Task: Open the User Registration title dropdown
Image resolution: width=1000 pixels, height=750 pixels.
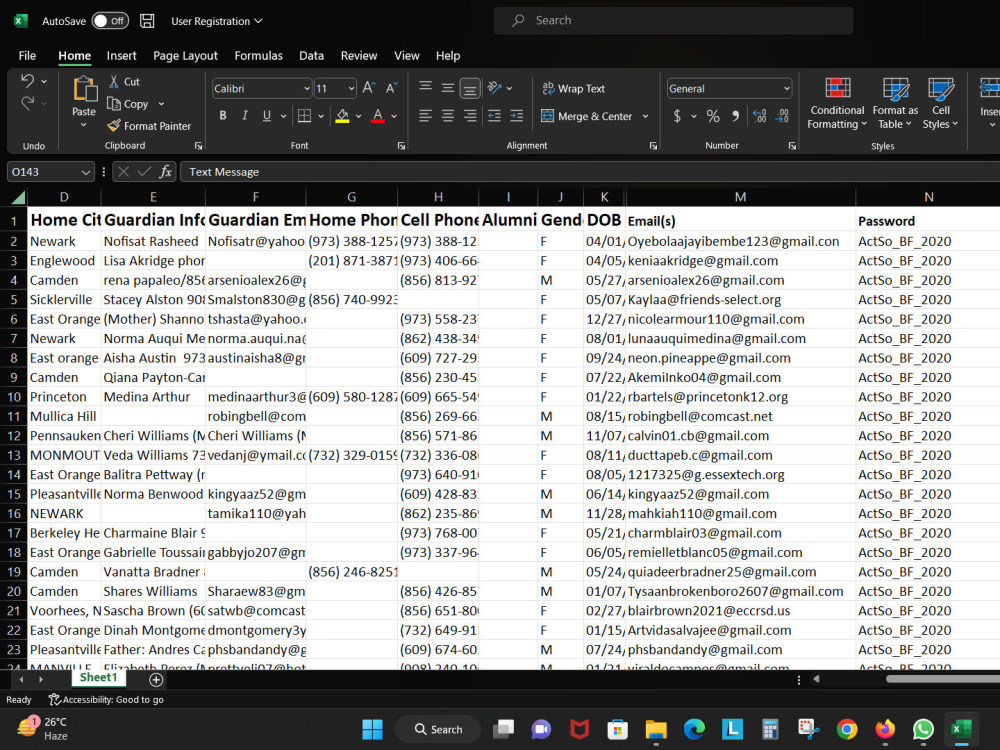Action: coord(217,21)
